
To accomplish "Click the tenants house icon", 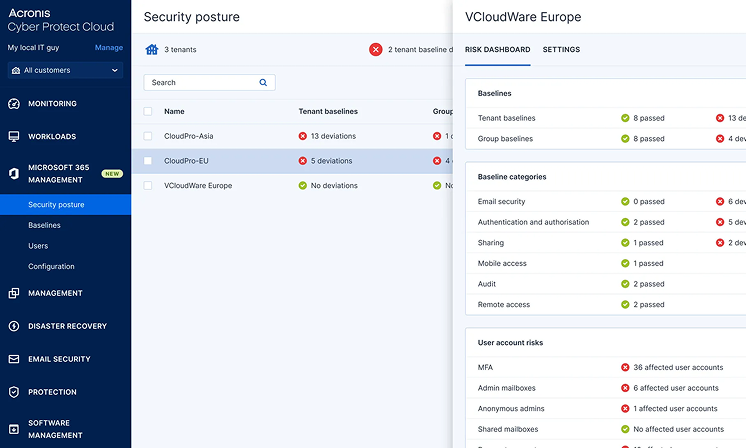I will pyautogui.click(x=152, y=49).
